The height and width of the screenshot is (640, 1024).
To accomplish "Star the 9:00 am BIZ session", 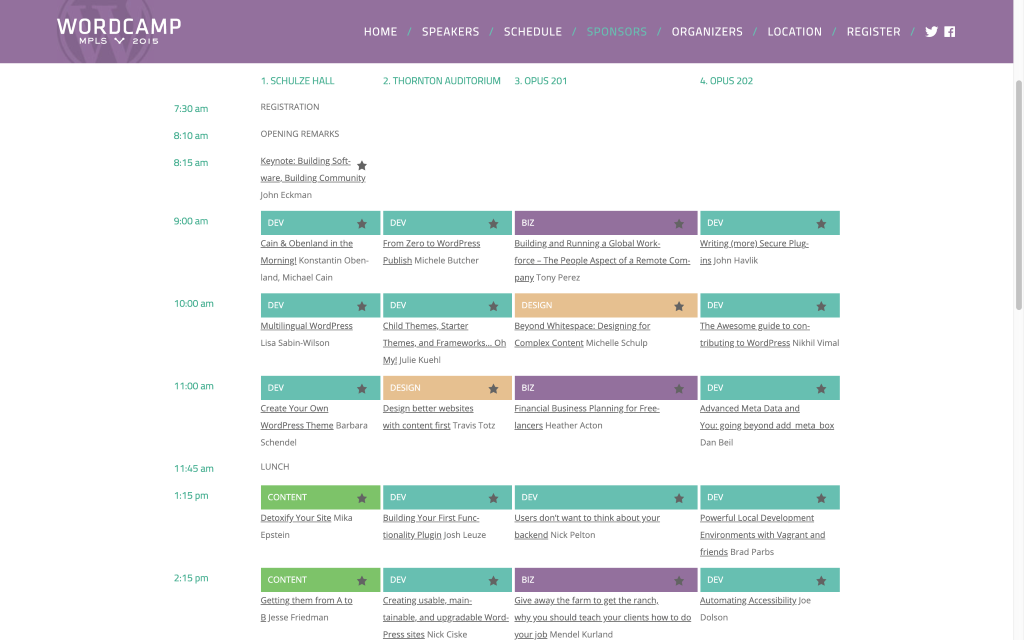I will 679,224.
